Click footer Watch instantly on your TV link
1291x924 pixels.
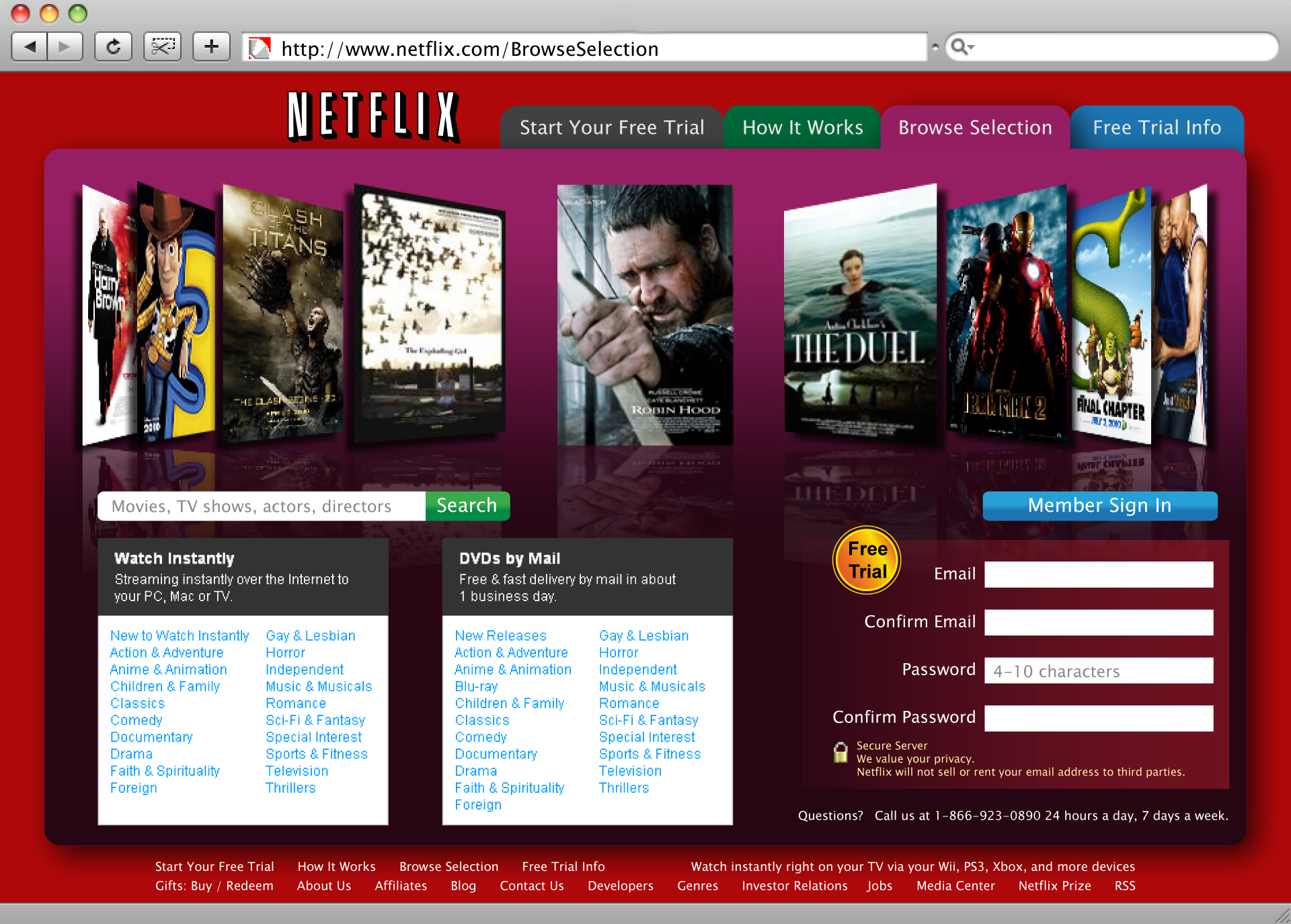point(912,866)
